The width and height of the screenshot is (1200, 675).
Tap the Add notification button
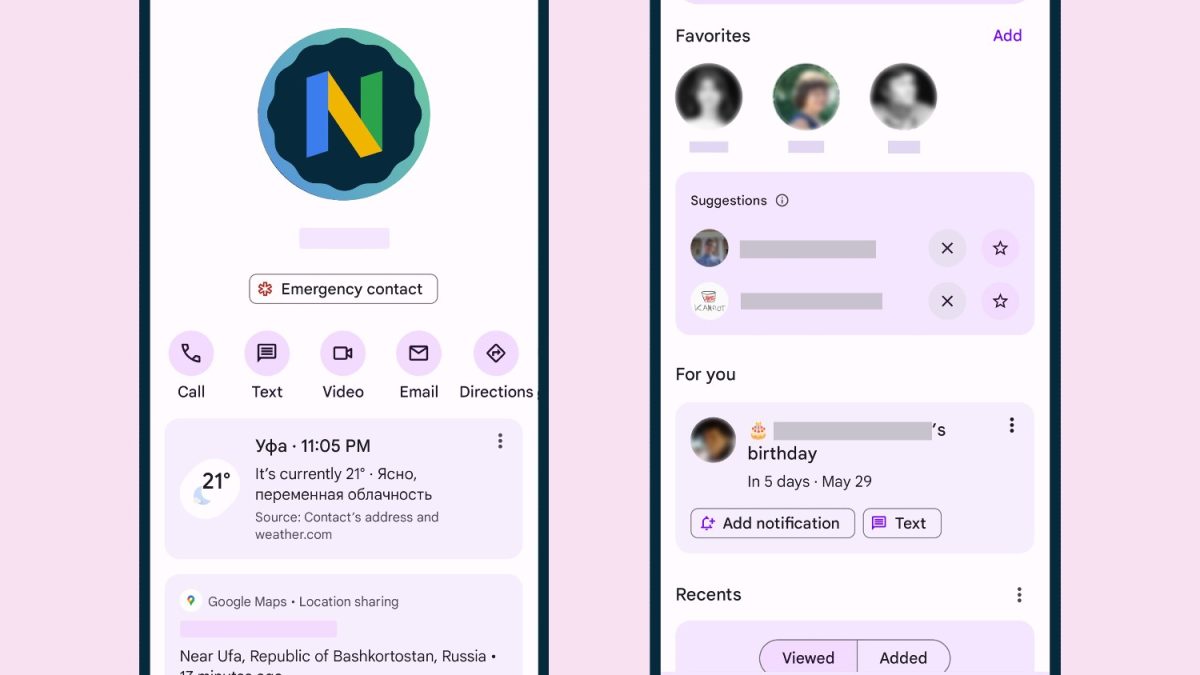[772, 523]
